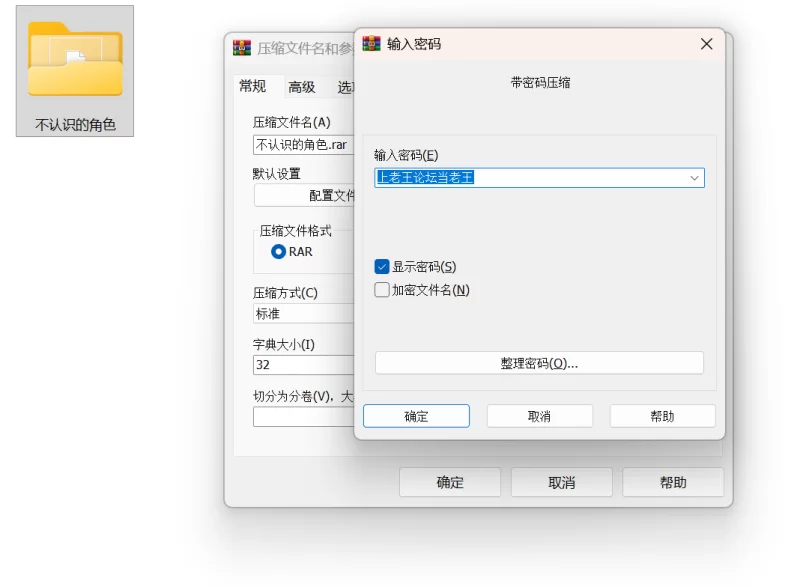Select the RAR format radio button
The height and width of the screenshot is (587, 800).
pyautogui.click(x=278, y=251)
